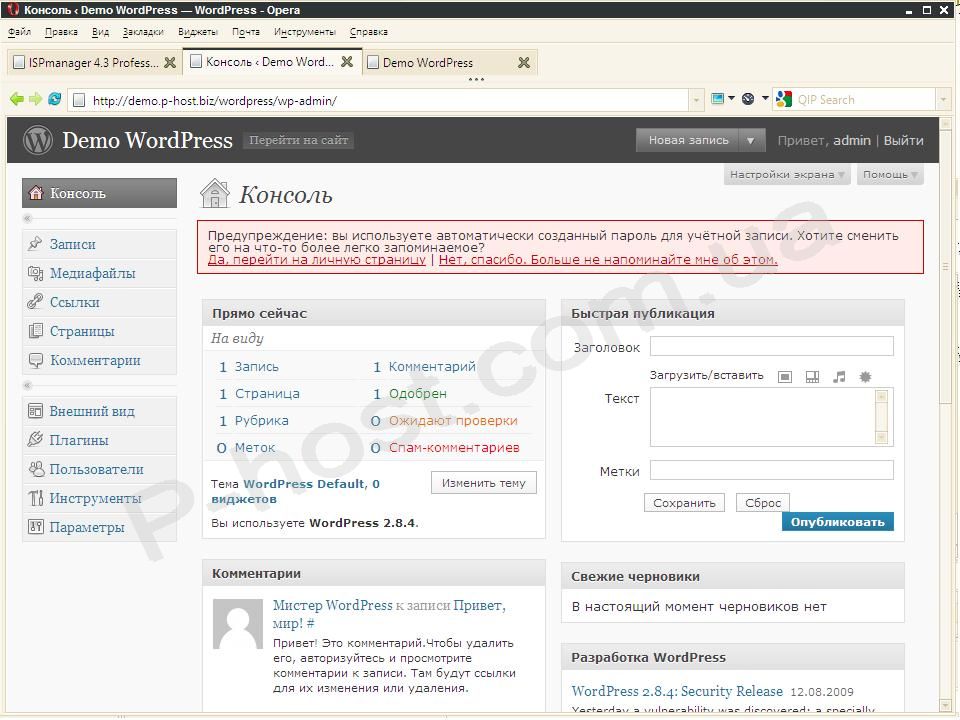Expand Настройки экрана panel
The width and height of the screenshot is (960, 720).
click(787, 175)
